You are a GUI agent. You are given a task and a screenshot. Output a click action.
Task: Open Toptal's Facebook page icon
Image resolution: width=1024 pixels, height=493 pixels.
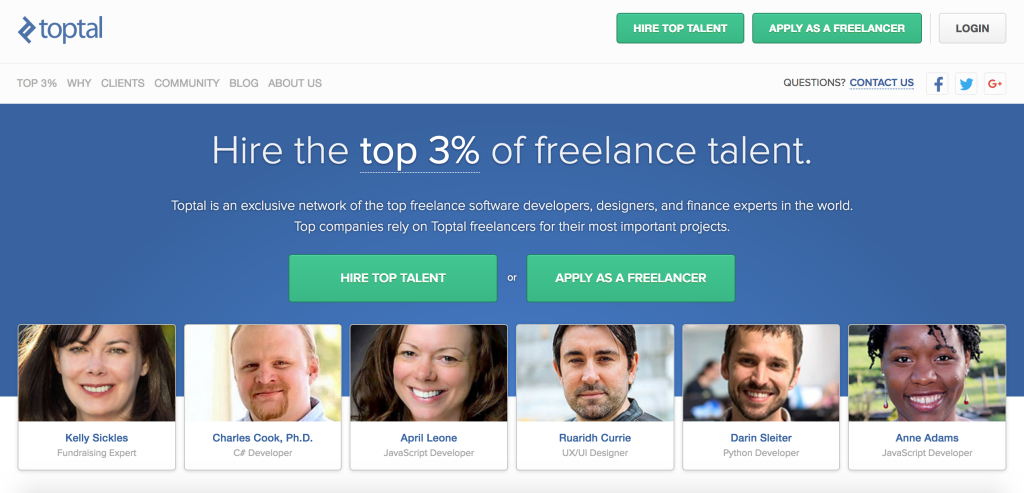coord(938,84)
